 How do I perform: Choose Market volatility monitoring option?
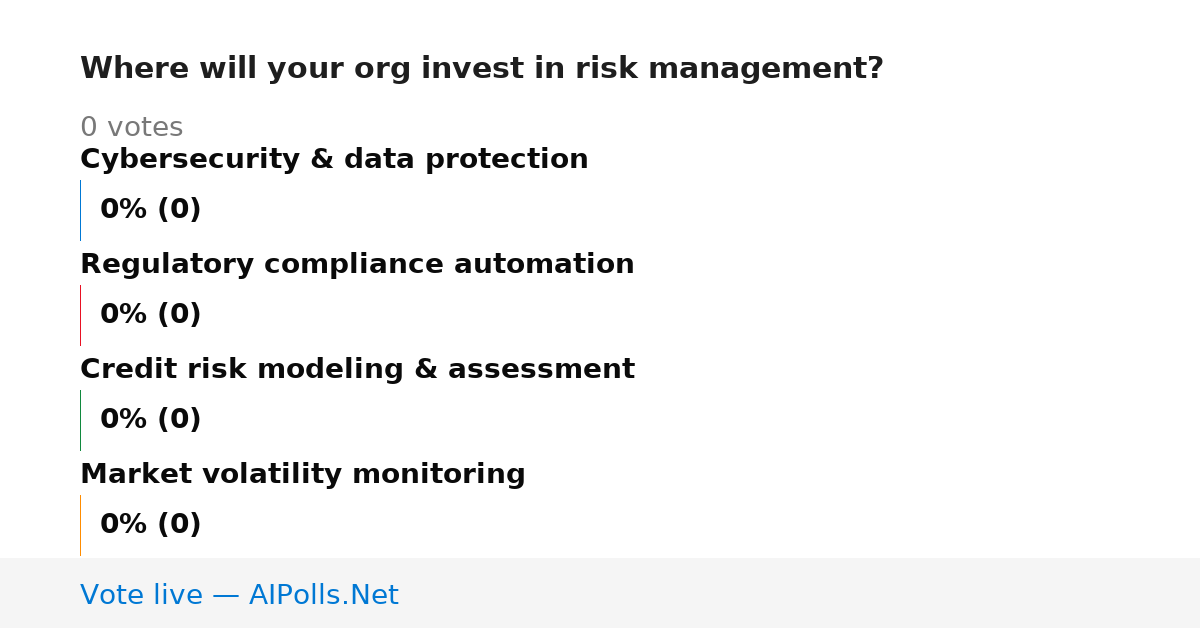tap(303, 475)
